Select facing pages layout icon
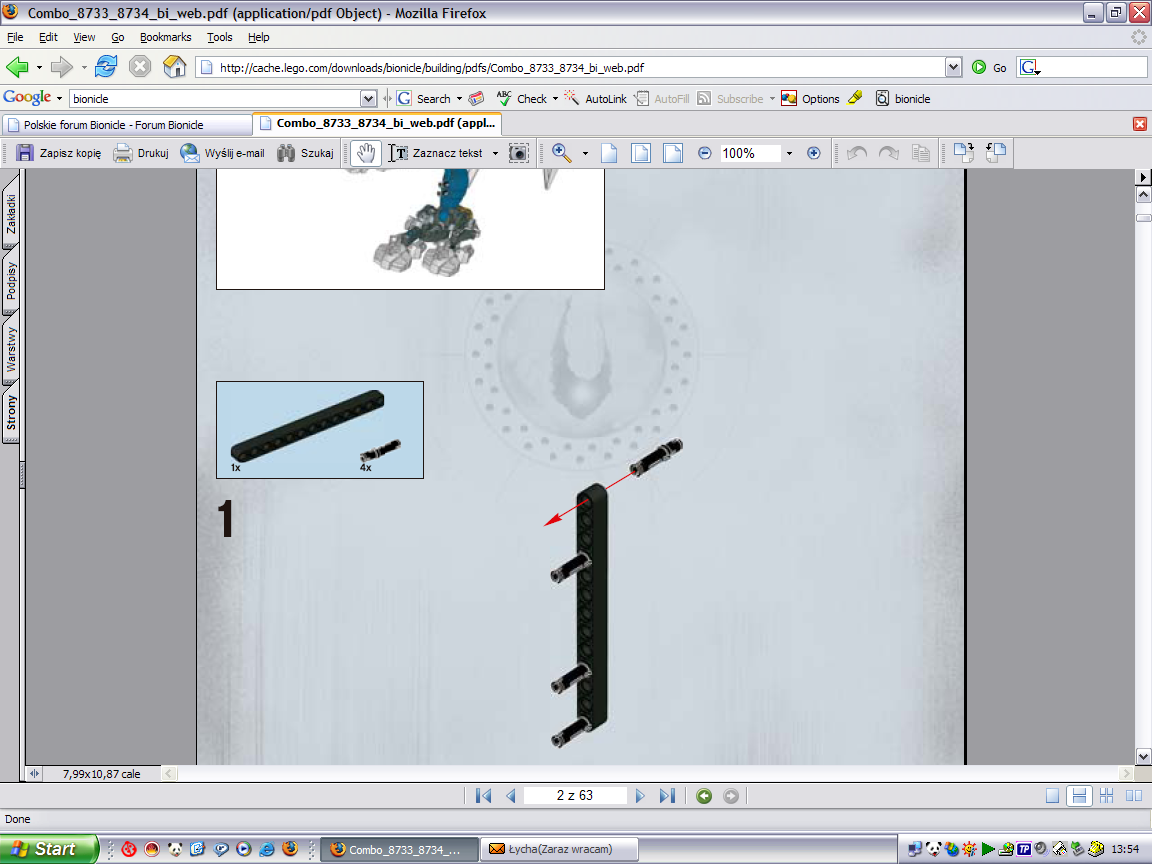The image size is (1152, 864). 1134,796
